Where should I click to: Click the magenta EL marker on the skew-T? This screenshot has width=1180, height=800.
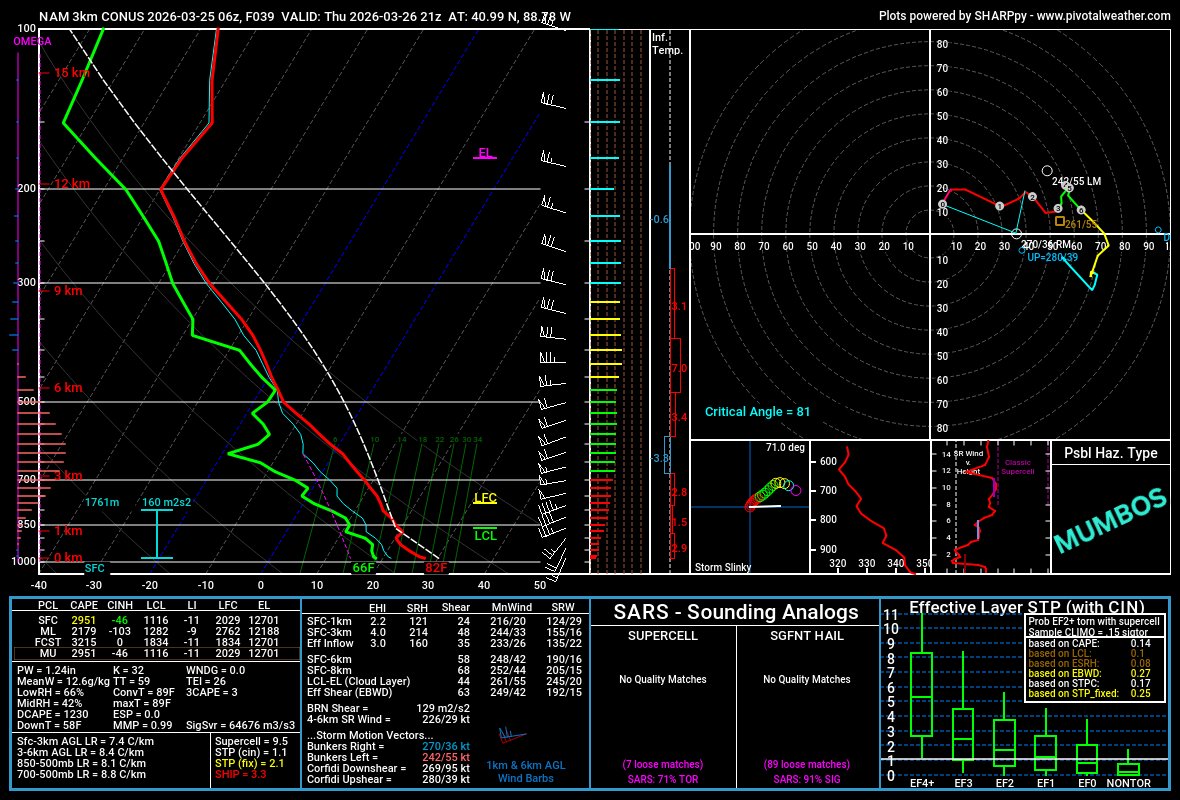[x=485, y=153]
